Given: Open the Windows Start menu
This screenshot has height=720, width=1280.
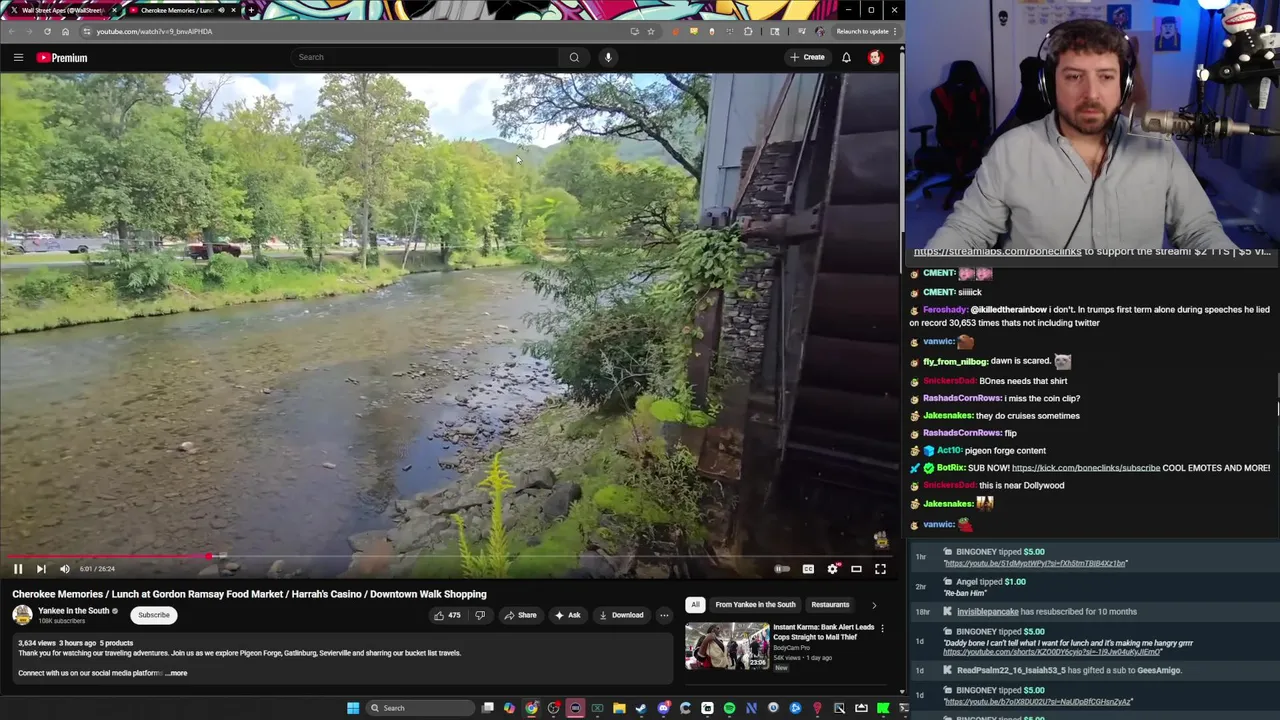Looking at the screenshot, I should pyautogui.click(x=353, y=708).
